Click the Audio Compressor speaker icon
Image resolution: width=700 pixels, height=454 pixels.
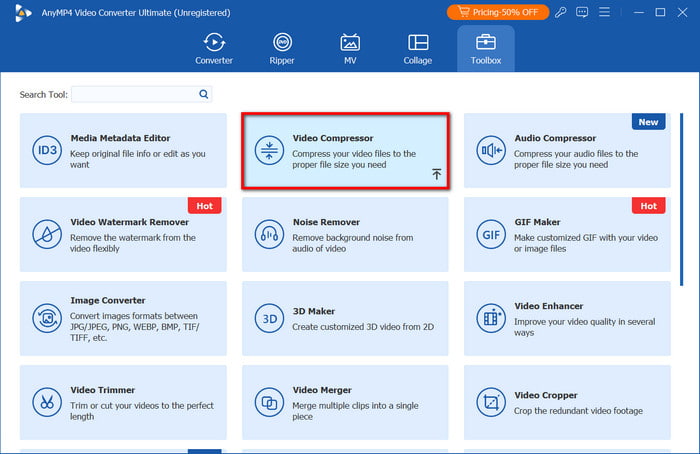[x=491, y=150]
